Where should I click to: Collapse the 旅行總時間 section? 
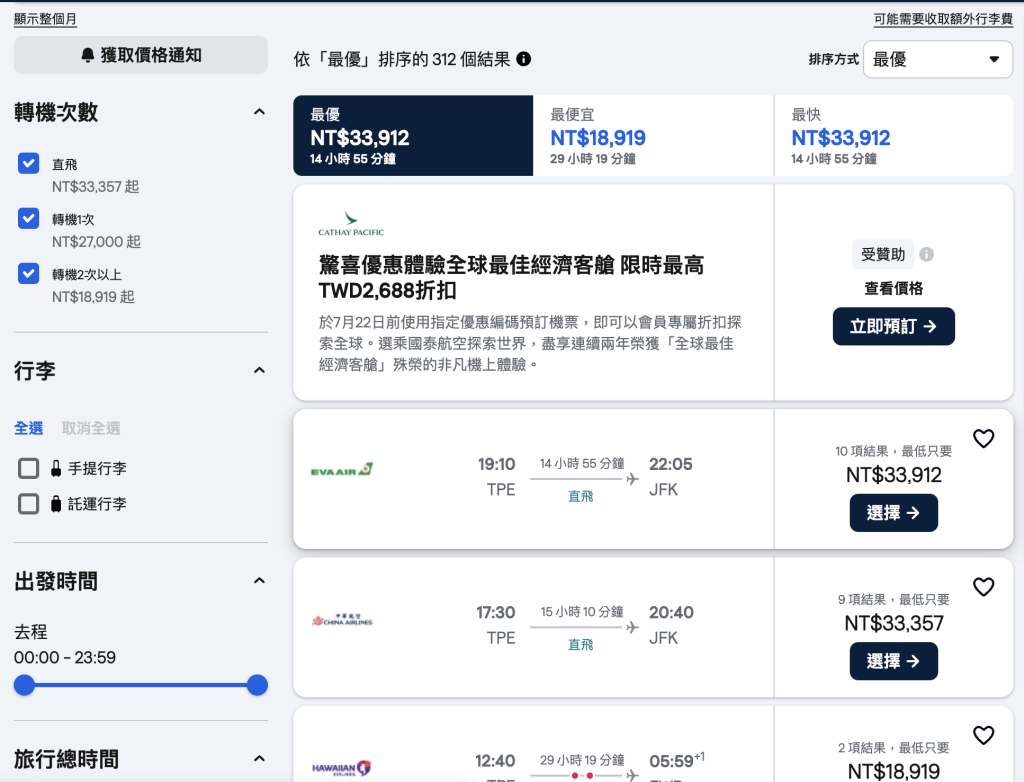coord(259,758)
